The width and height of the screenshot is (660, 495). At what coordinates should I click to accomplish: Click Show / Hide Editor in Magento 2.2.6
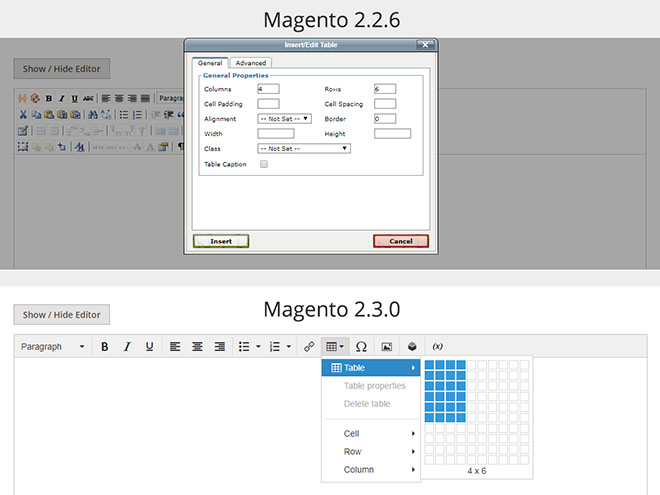pos(61,69)
